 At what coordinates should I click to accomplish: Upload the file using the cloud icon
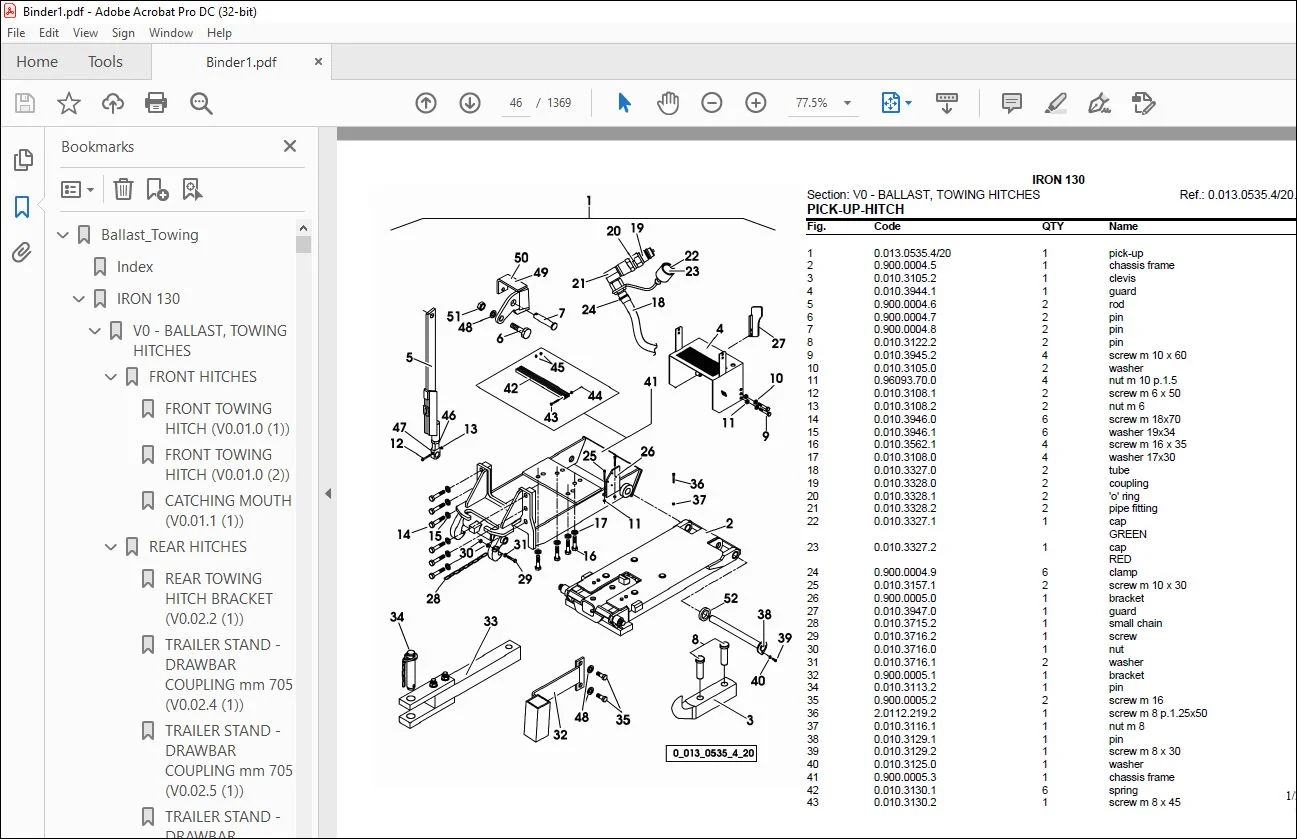click(x=113, y=103)
